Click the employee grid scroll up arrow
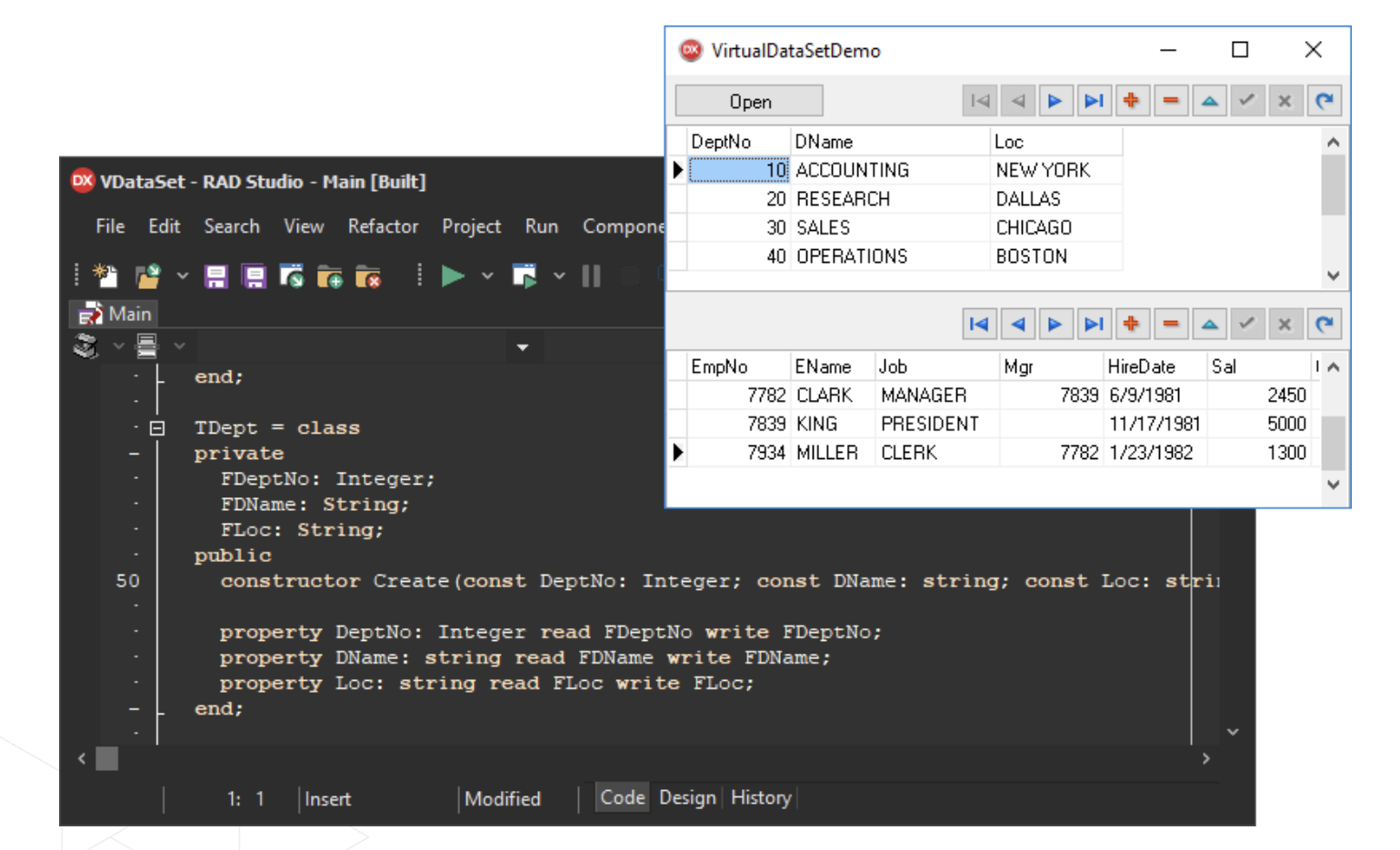The width and height of the screenshot is (1400, 850). 1334,367
